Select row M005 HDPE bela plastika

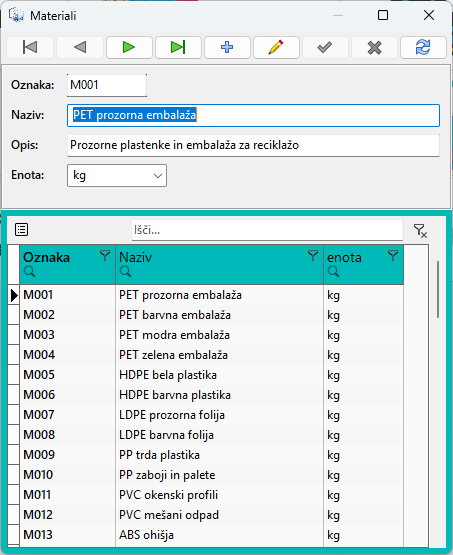click(212, 375)
